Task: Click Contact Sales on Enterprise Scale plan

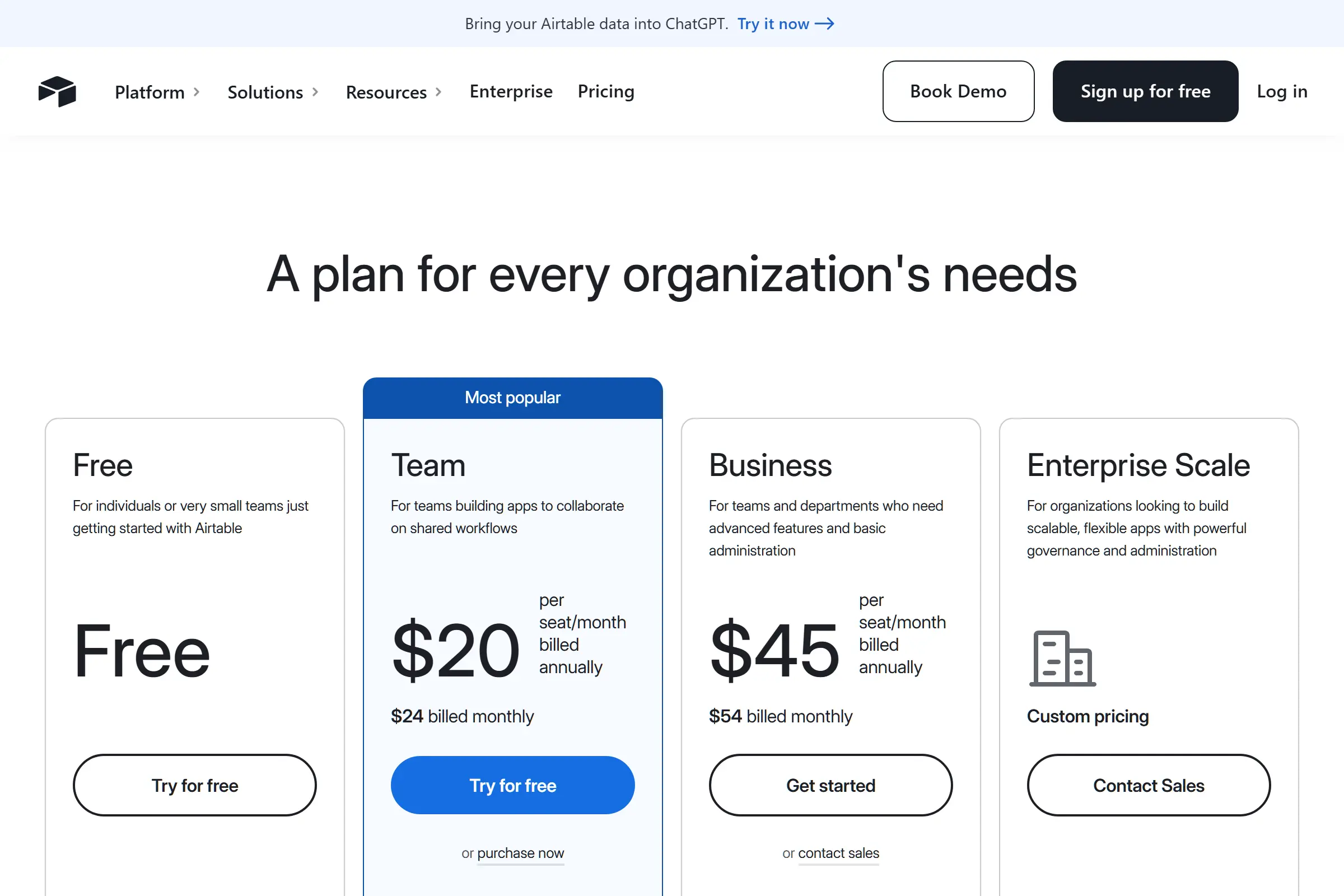Action: tap(1149, 785)
